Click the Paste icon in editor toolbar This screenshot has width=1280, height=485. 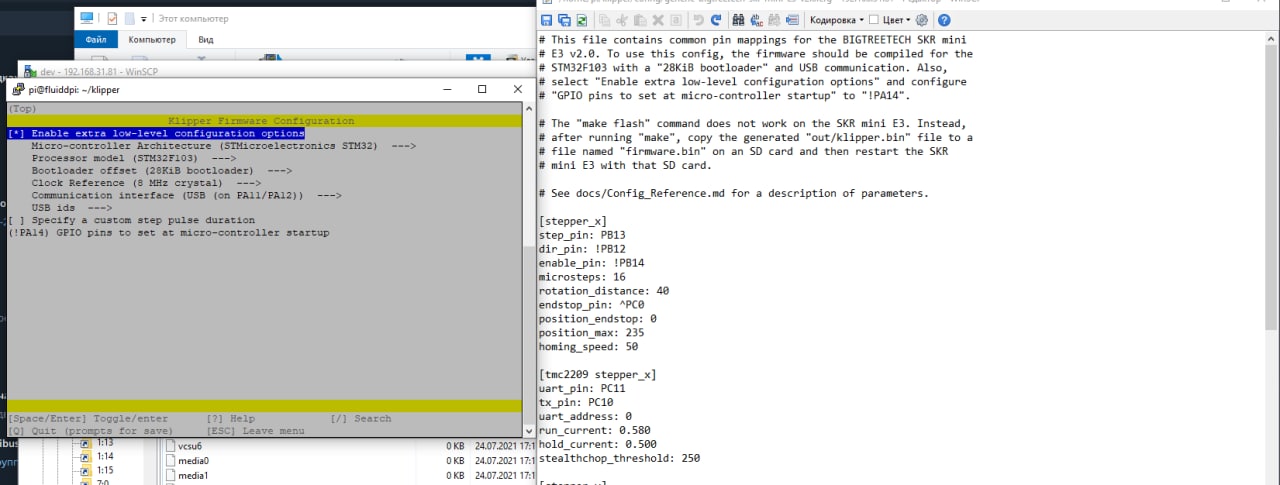tap(640, 20)
